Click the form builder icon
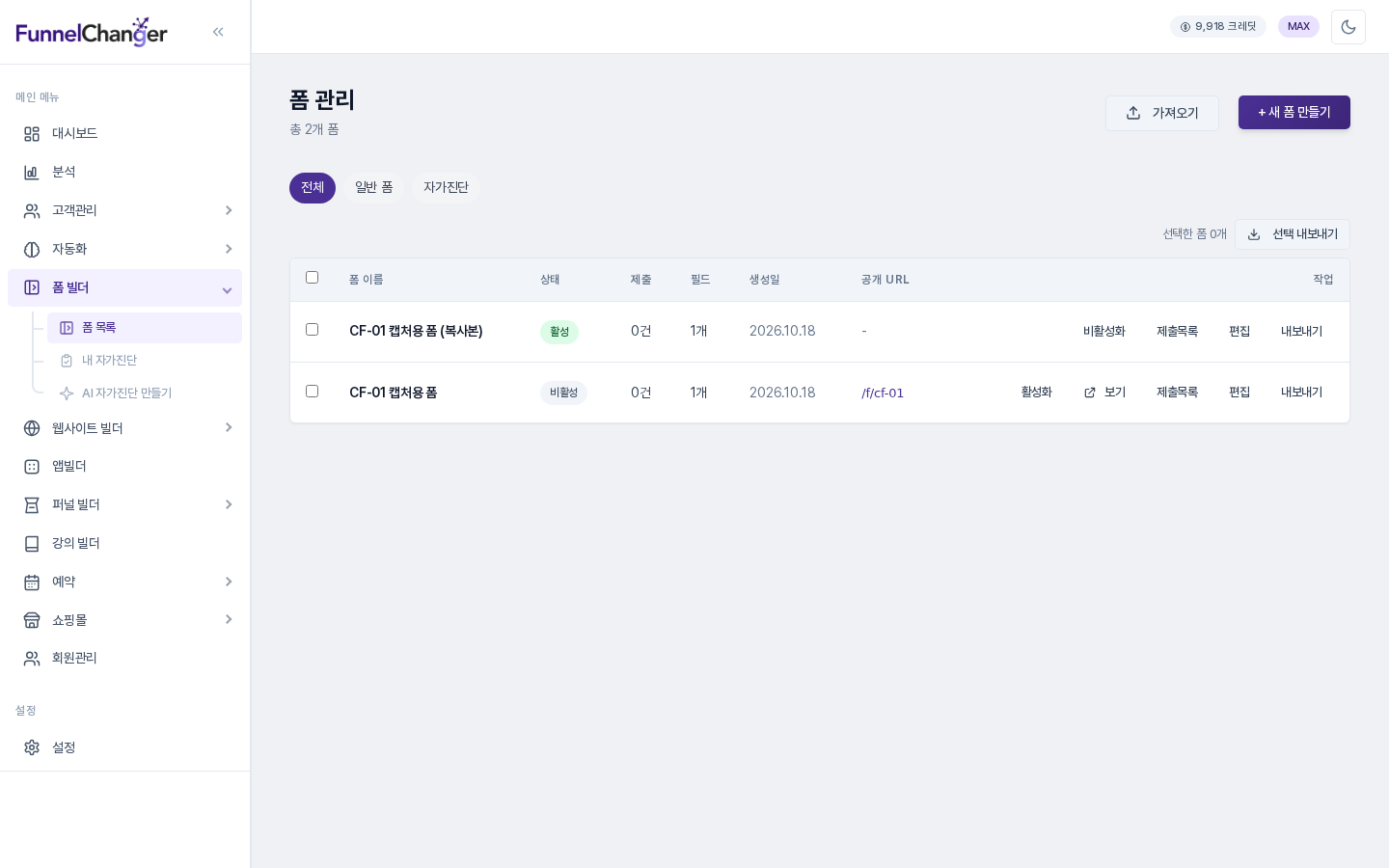1389x868 pixels. click(x=32, y=287)
